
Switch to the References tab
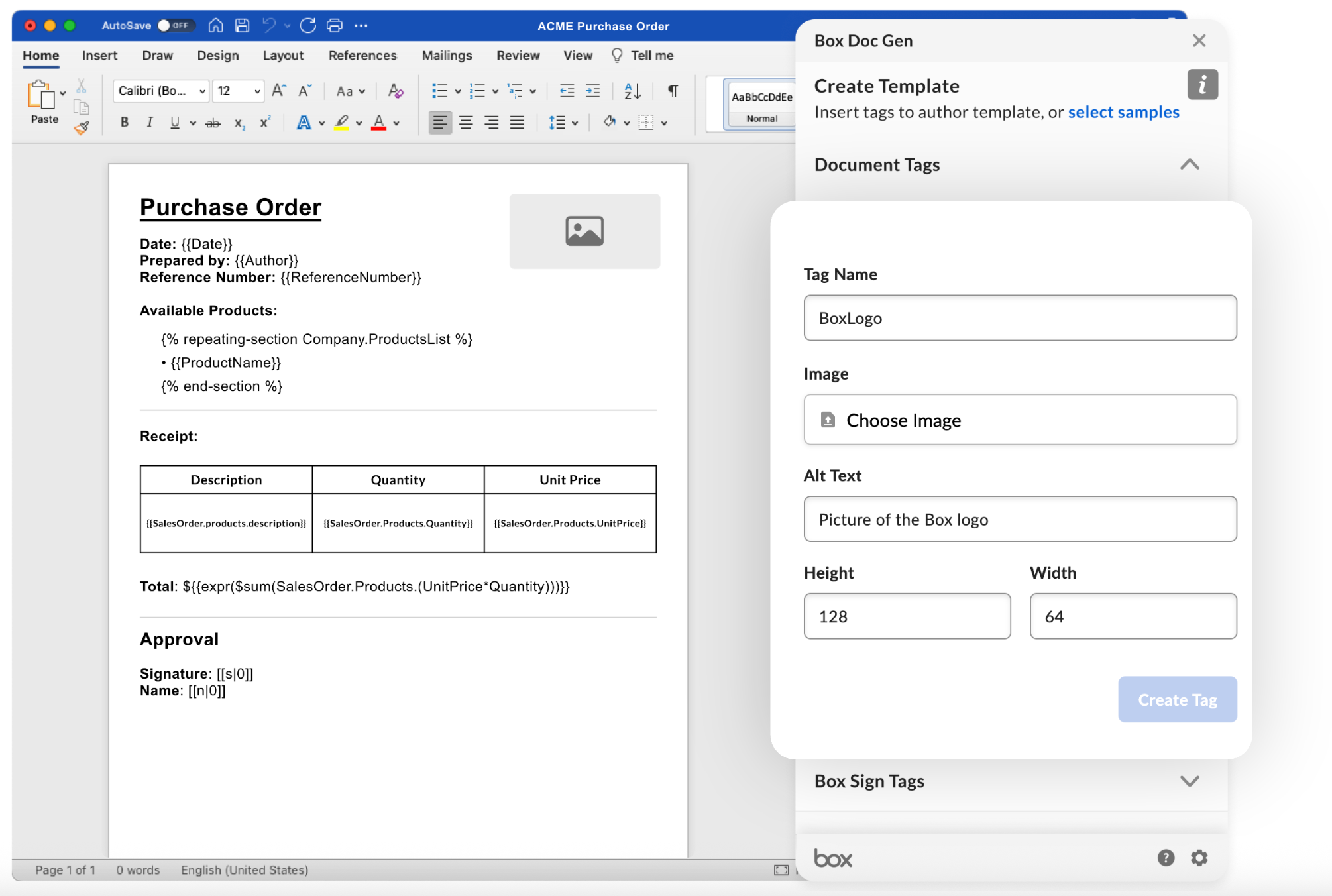(362, 56)
